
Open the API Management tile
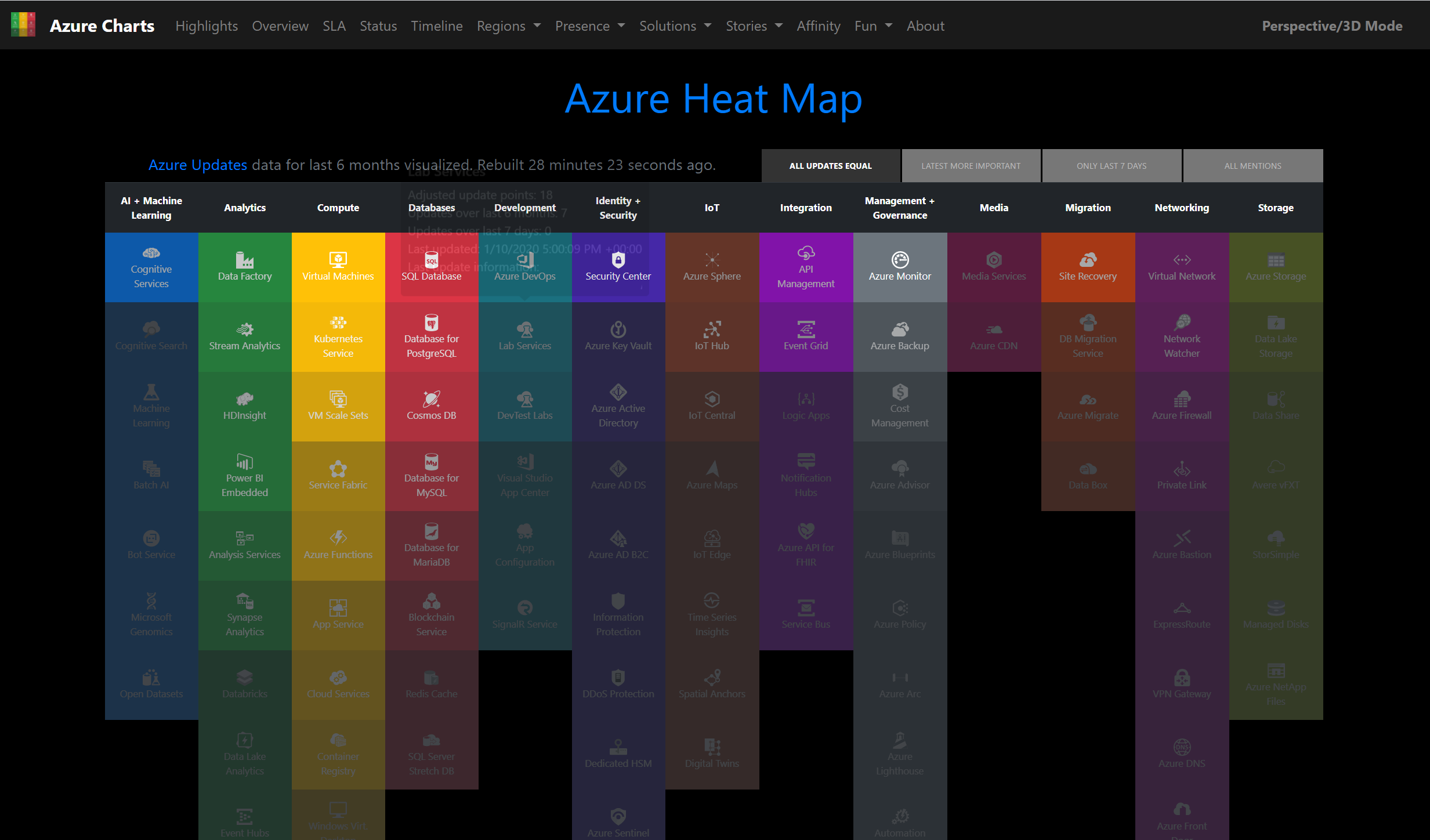tap(806, 267)
